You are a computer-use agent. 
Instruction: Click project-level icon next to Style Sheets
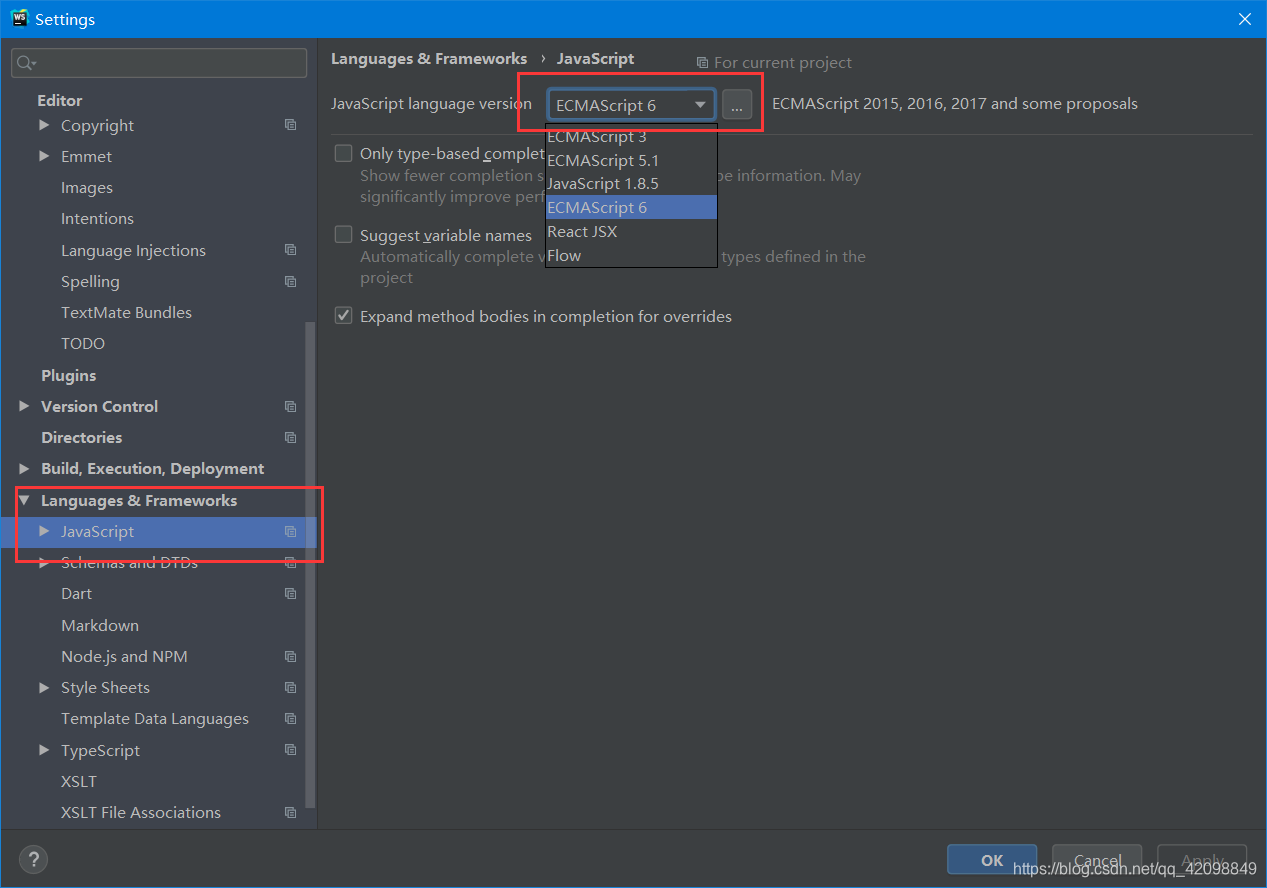(290, 687)
